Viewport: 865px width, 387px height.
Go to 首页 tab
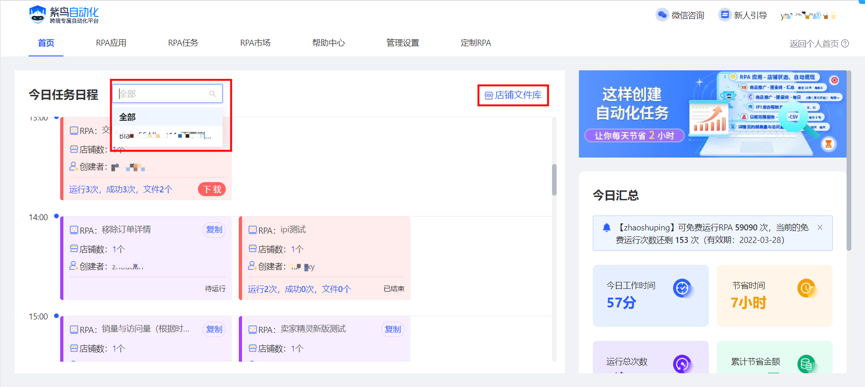coord(46,43)
